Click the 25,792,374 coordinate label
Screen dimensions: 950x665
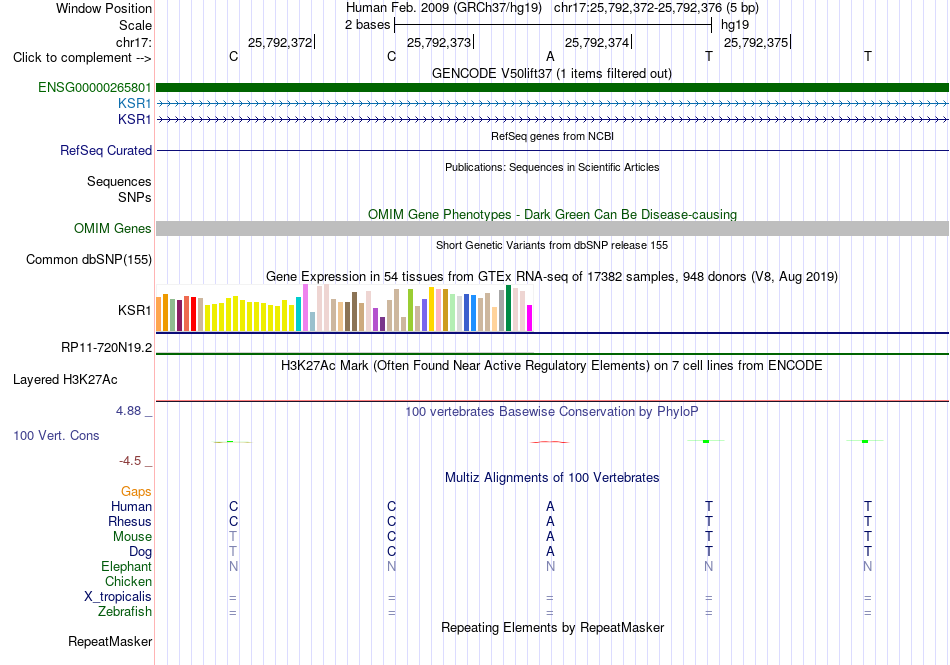597,42
